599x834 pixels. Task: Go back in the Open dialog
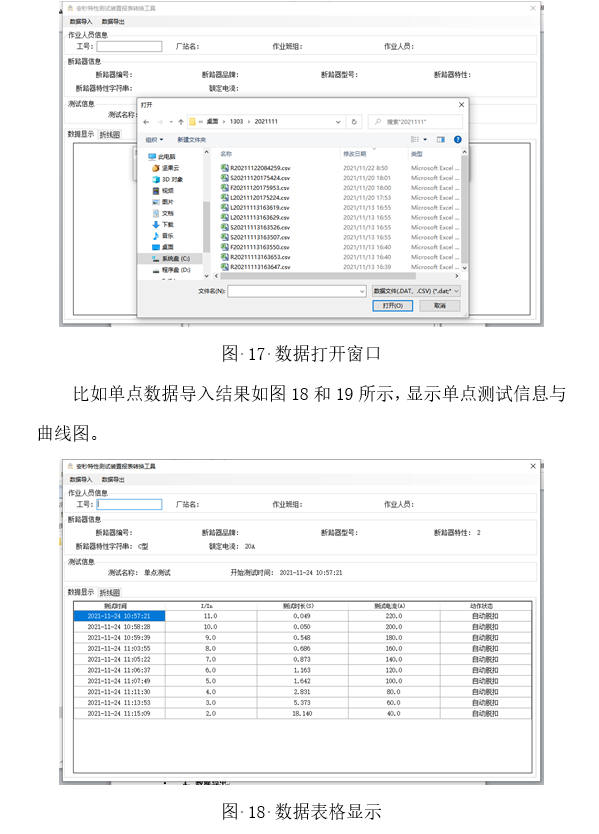pyautogui.click(x=146, y=122)
